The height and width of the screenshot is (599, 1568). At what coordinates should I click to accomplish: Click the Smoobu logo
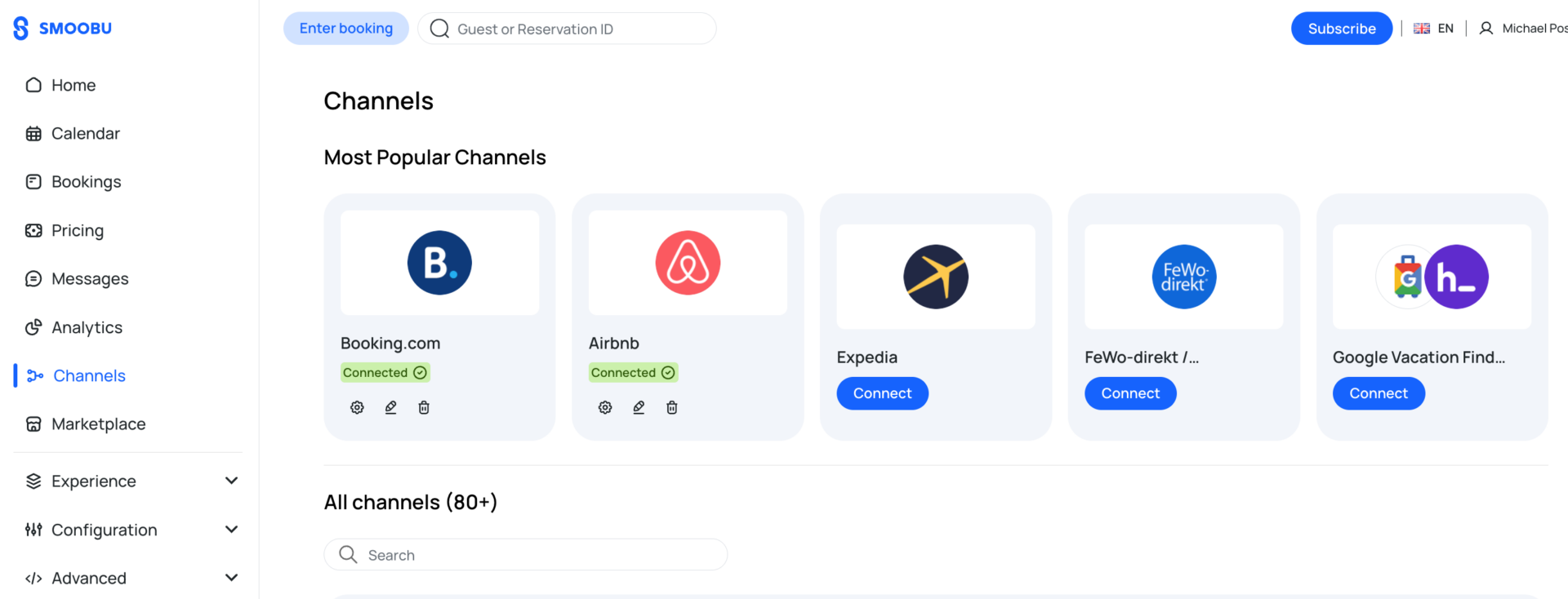point(63,29)
